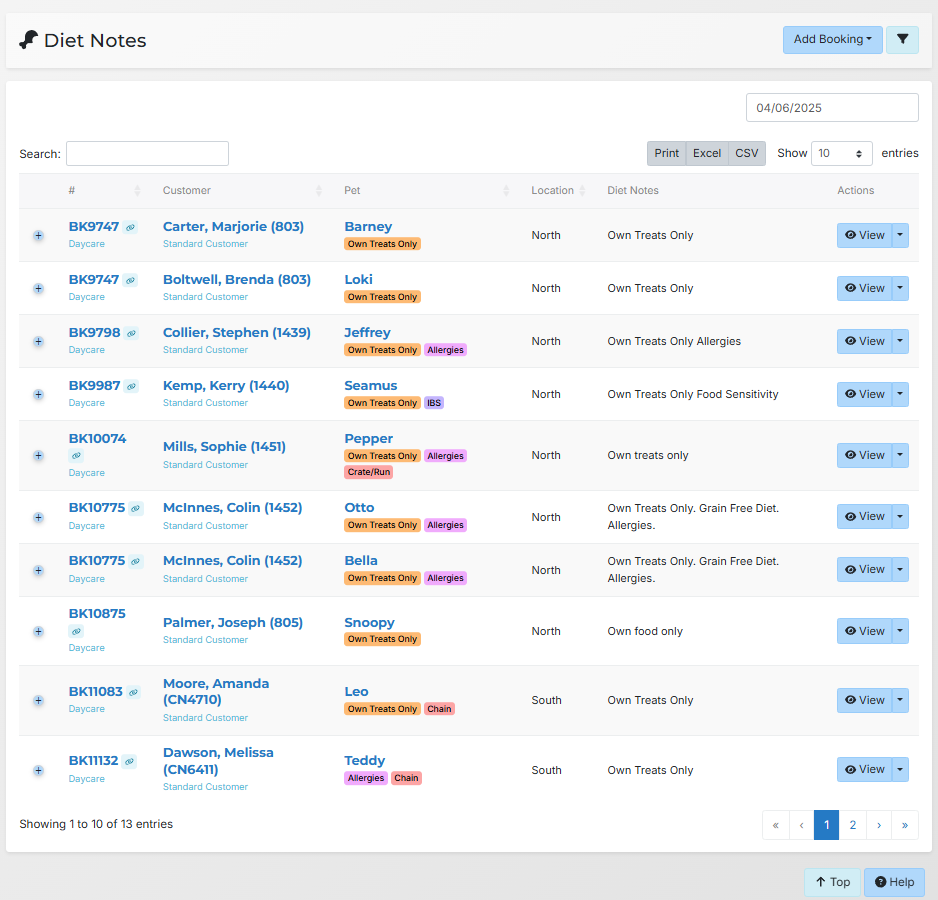This screenshot has width=938, height=900.
Task: Open customer Collier, Stephen (1439)
Action: 236,333
